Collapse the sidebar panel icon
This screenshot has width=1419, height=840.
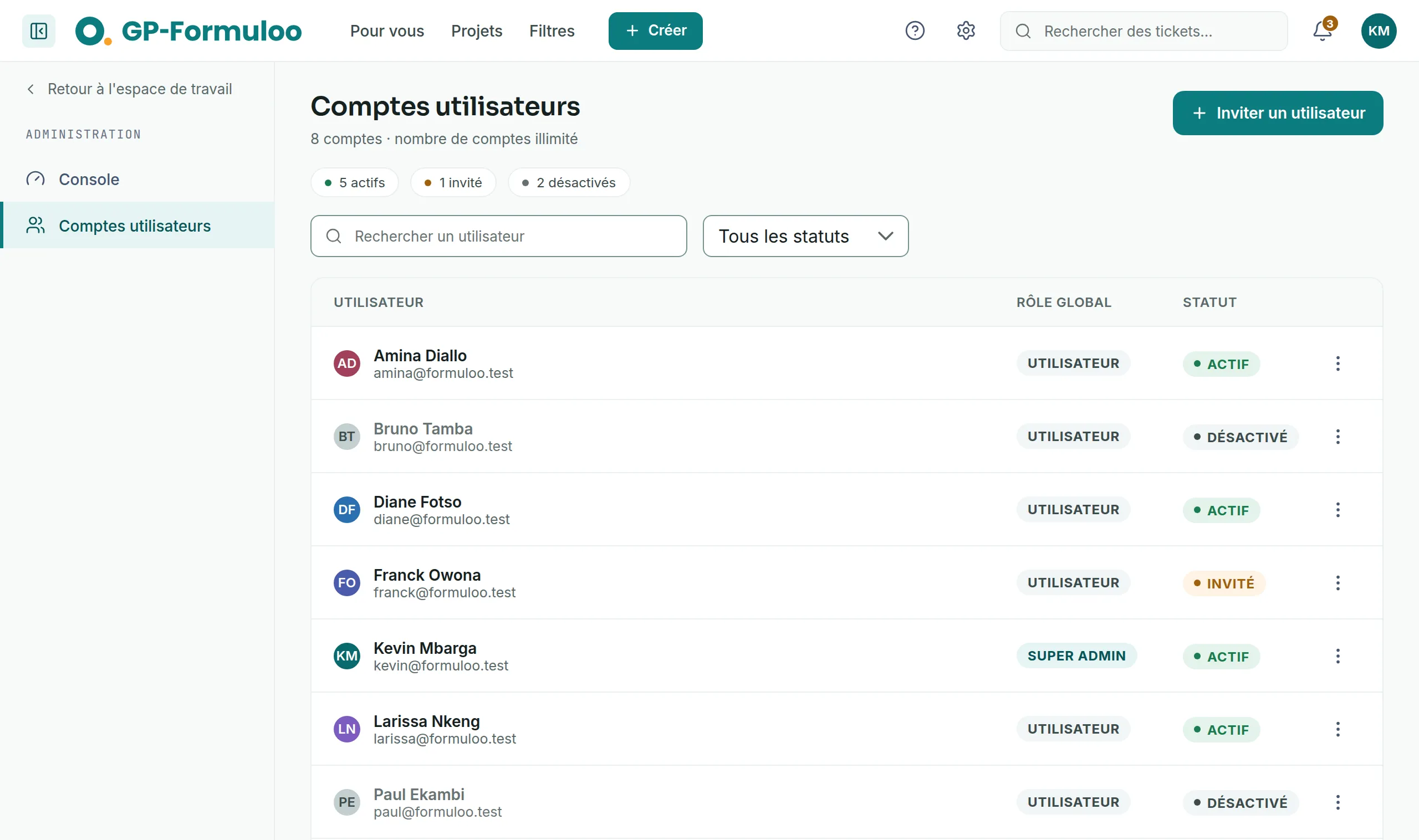tap(38, 30)
